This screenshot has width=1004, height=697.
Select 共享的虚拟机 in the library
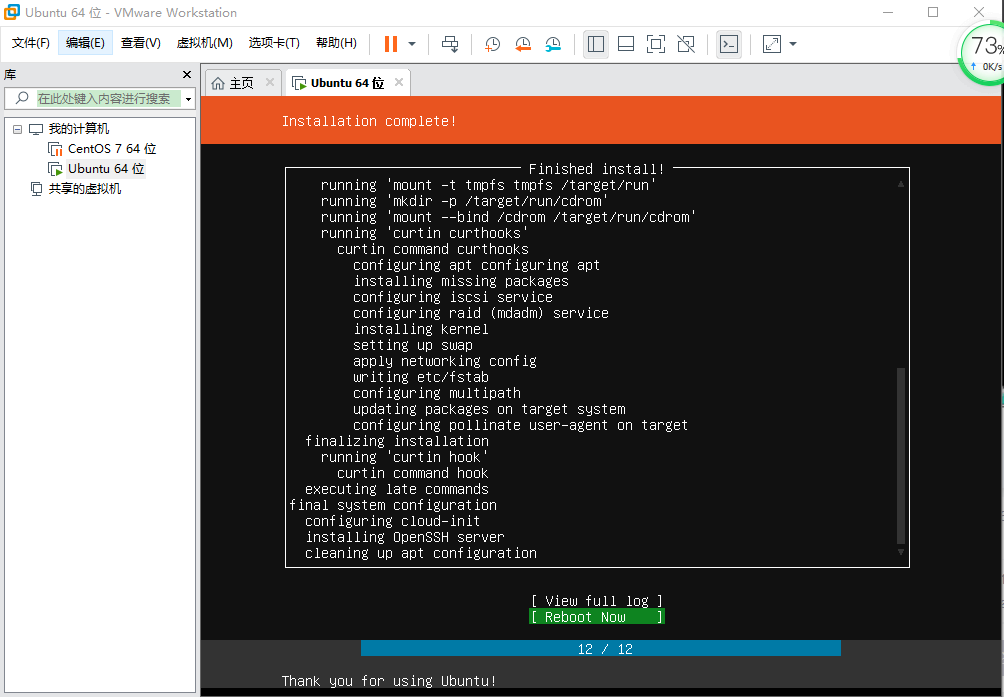[85, 189]
